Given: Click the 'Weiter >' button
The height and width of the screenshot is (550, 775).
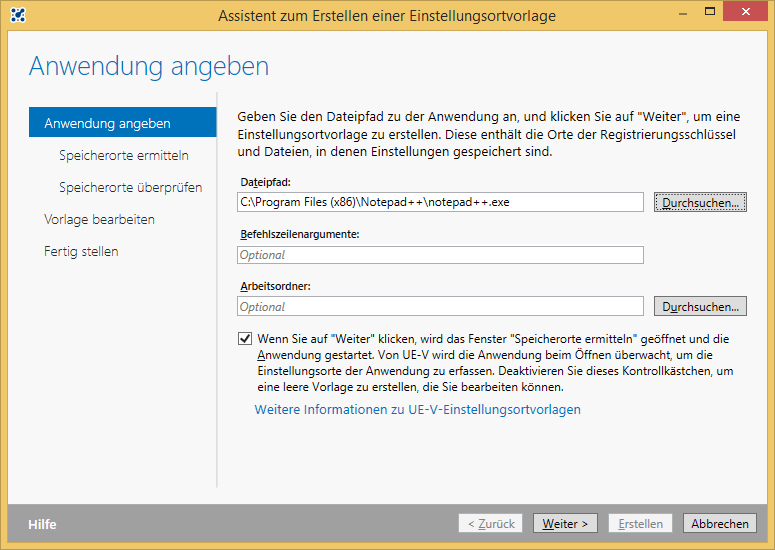Looking at the screenshot, I should coord(565,523).
